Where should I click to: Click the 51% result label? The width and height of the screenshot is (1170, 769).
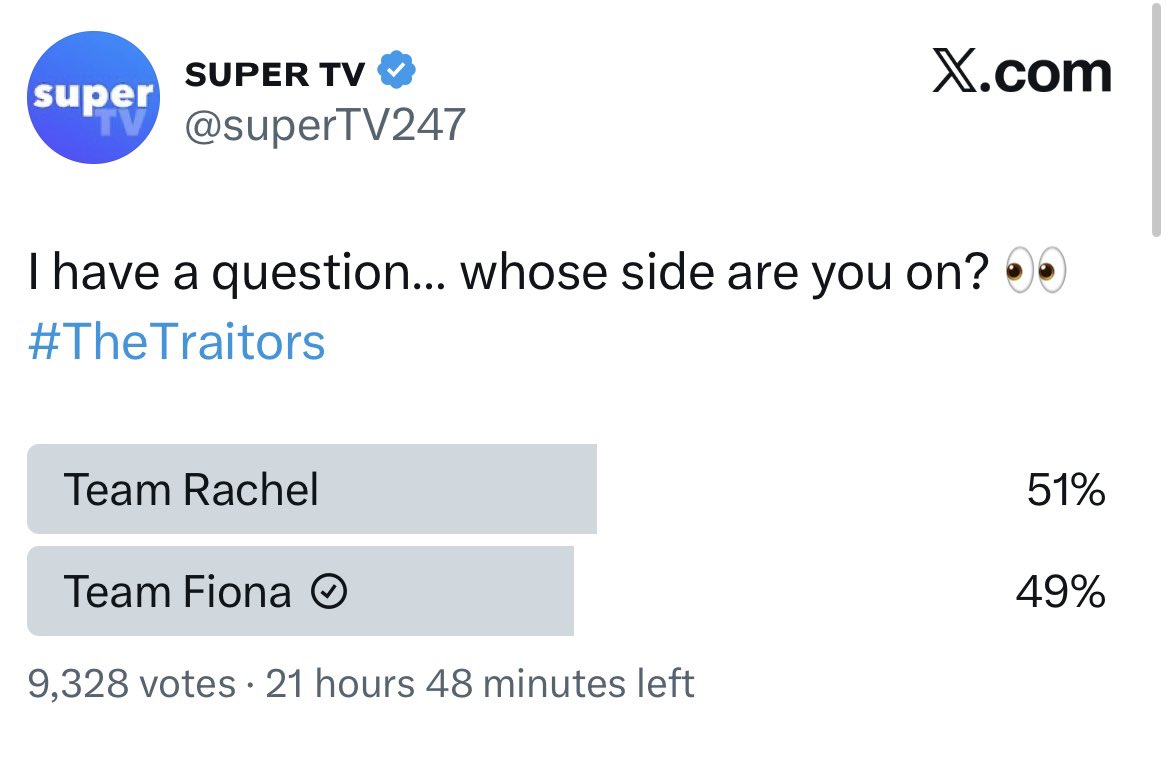point(1065,490)
